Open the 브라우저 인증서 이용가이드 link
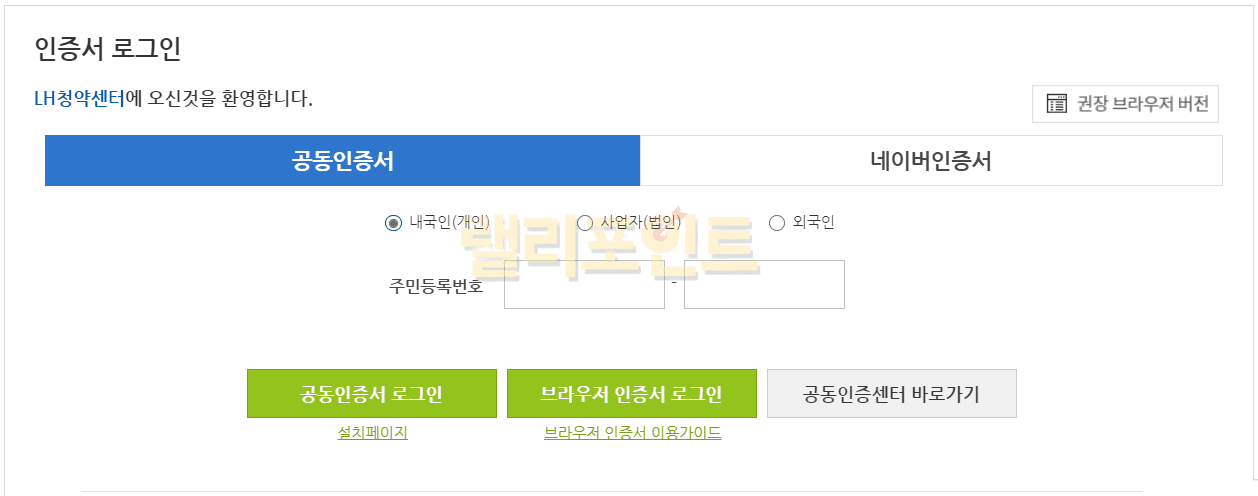Screen dimensions: 1258x496 (632, 433)
